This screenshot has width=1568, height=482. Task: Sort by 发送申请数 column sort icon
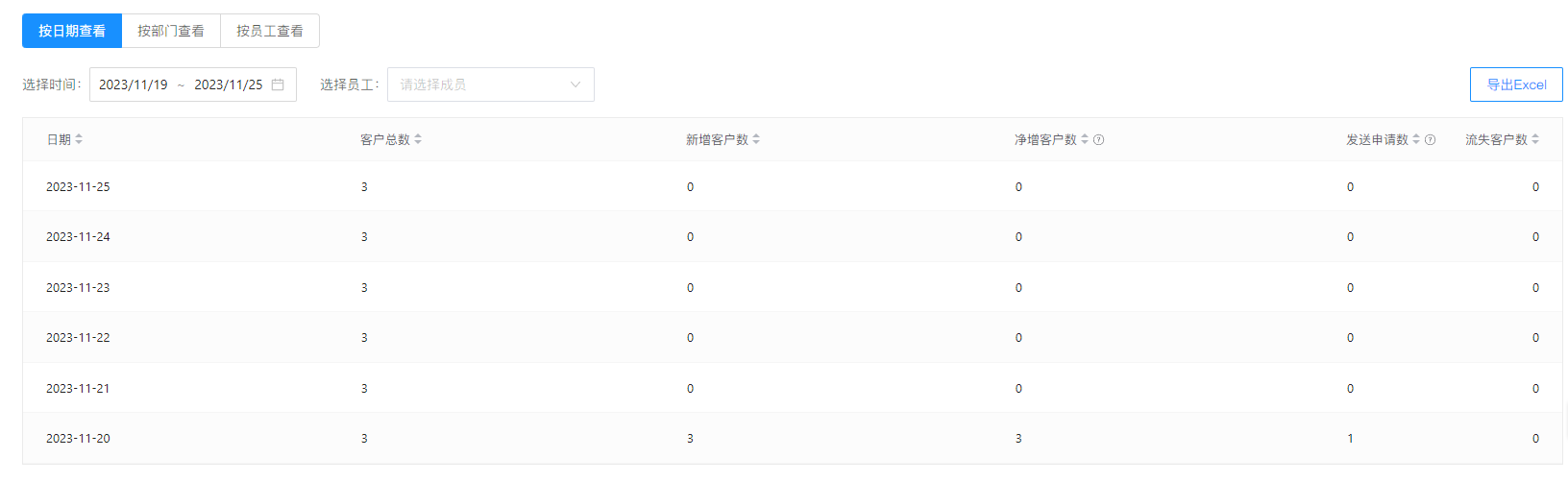1416,139
